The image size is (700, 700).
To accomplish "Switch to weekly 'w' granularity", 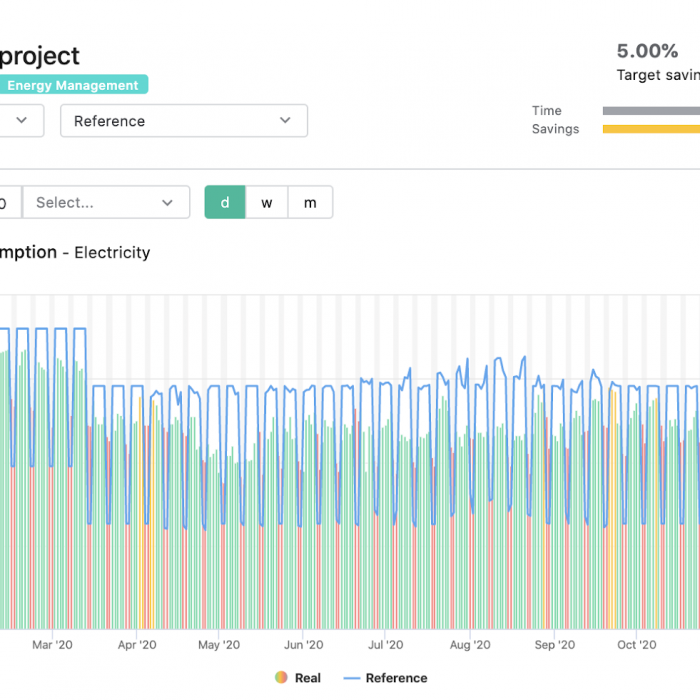I will [267, 202].
